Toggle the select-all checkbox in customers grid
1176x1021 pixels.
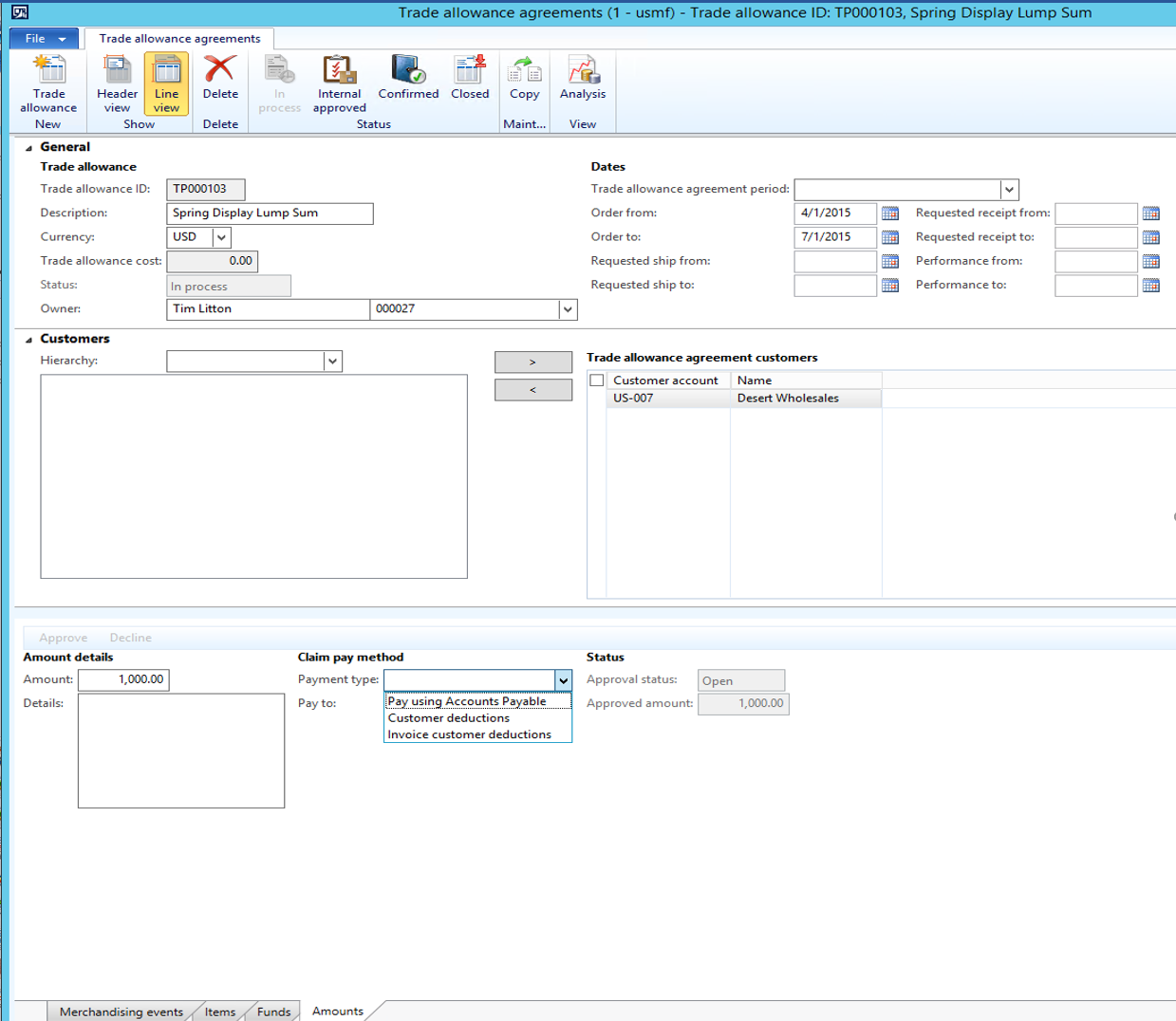pyautogui.click(x=595, y=380)
